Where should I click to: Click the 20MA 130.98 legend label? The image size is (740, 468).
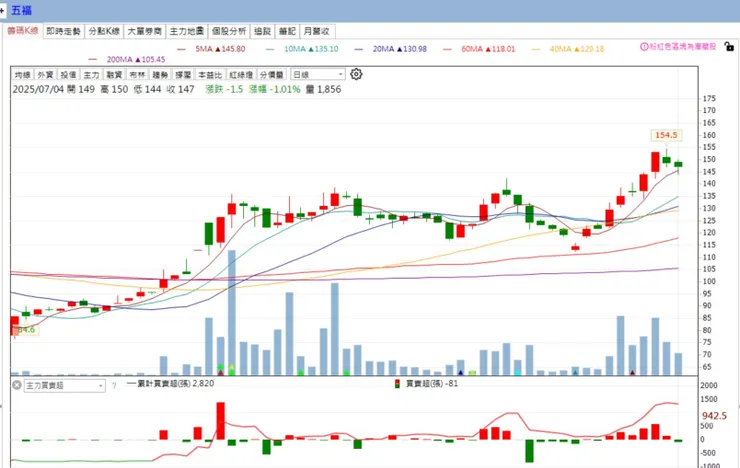coord(400,49)
